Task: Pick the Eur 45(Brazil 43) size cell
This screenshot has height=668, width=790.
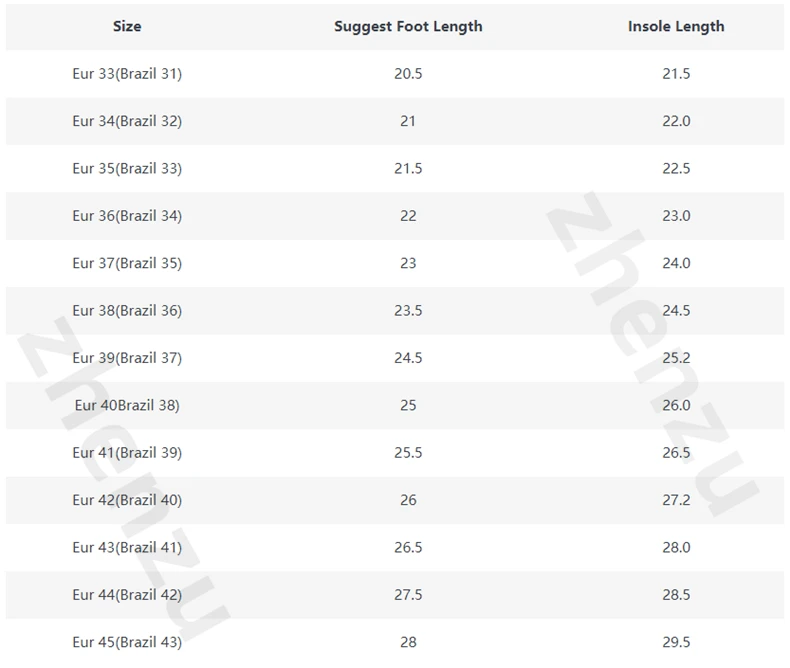Action: pos(127,642)
